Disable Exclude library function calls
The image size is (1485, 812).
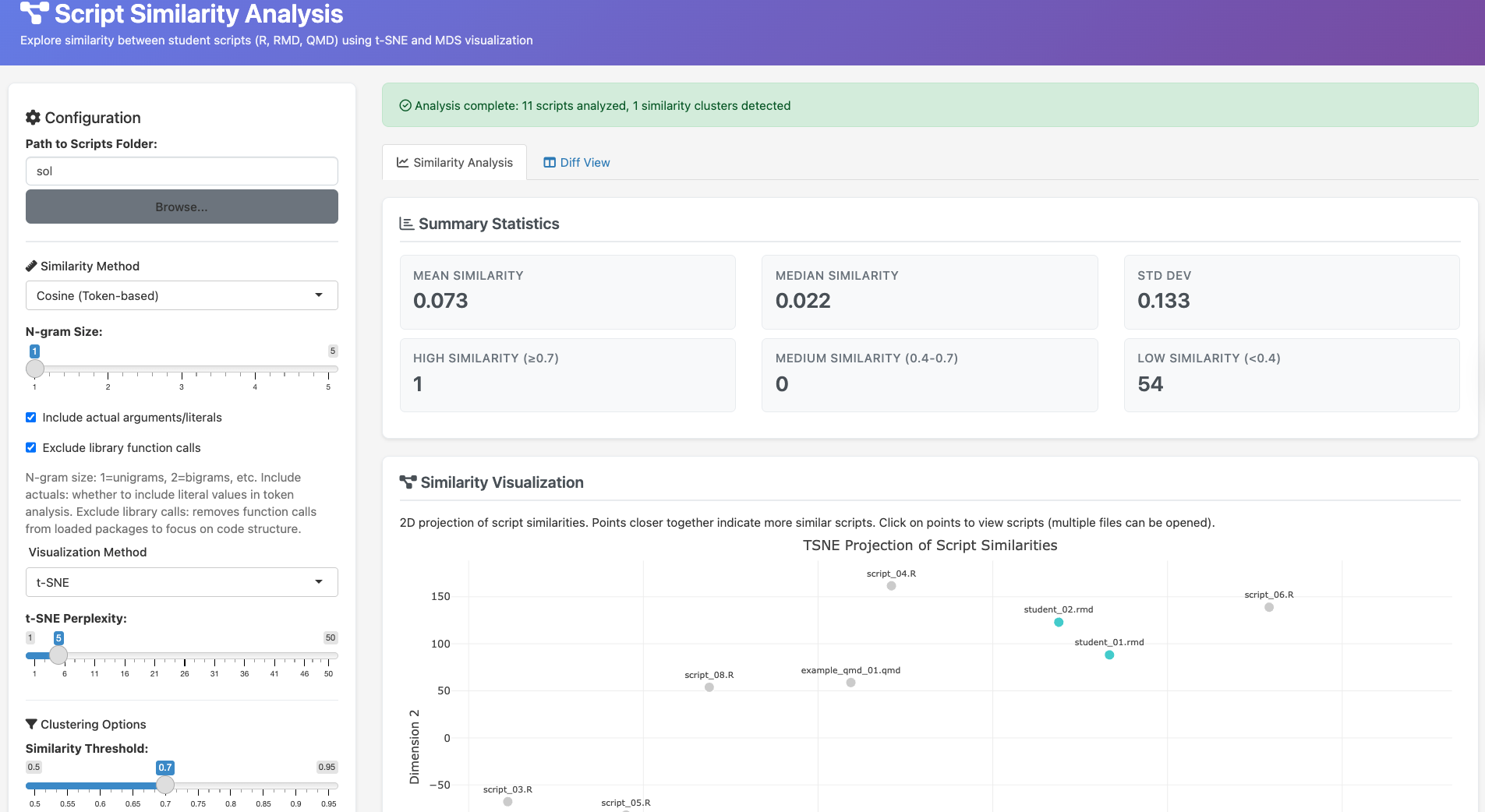[31, 447]
